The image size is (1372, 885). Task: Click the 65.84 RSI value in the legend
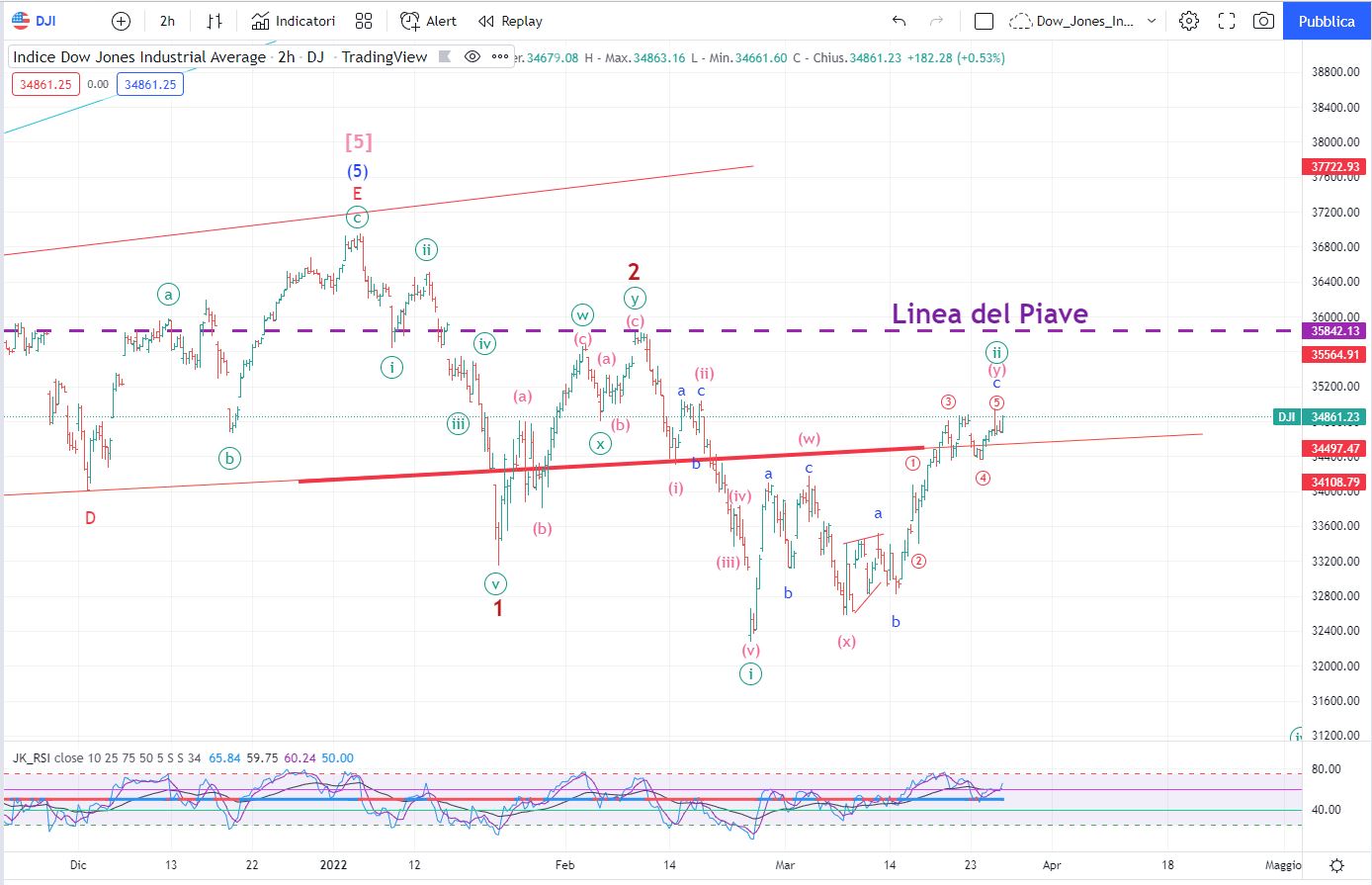226,758
